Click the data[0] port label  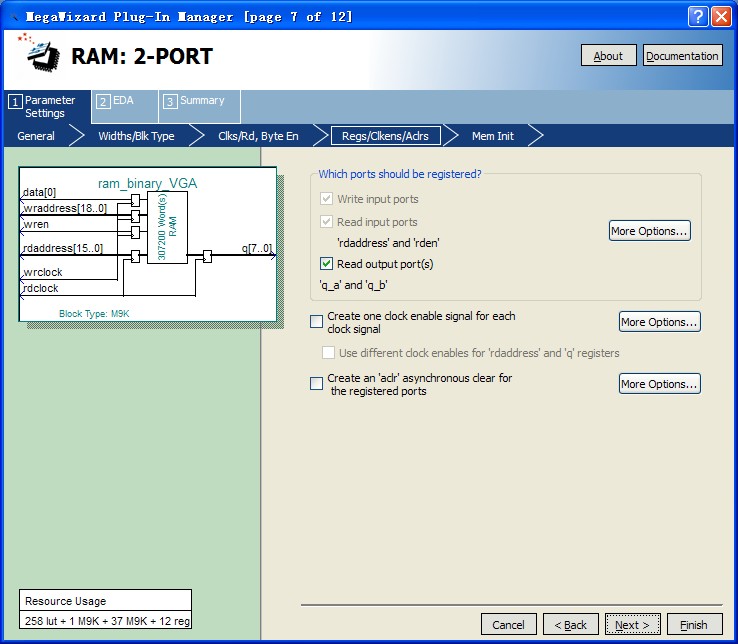click(39, 192)
